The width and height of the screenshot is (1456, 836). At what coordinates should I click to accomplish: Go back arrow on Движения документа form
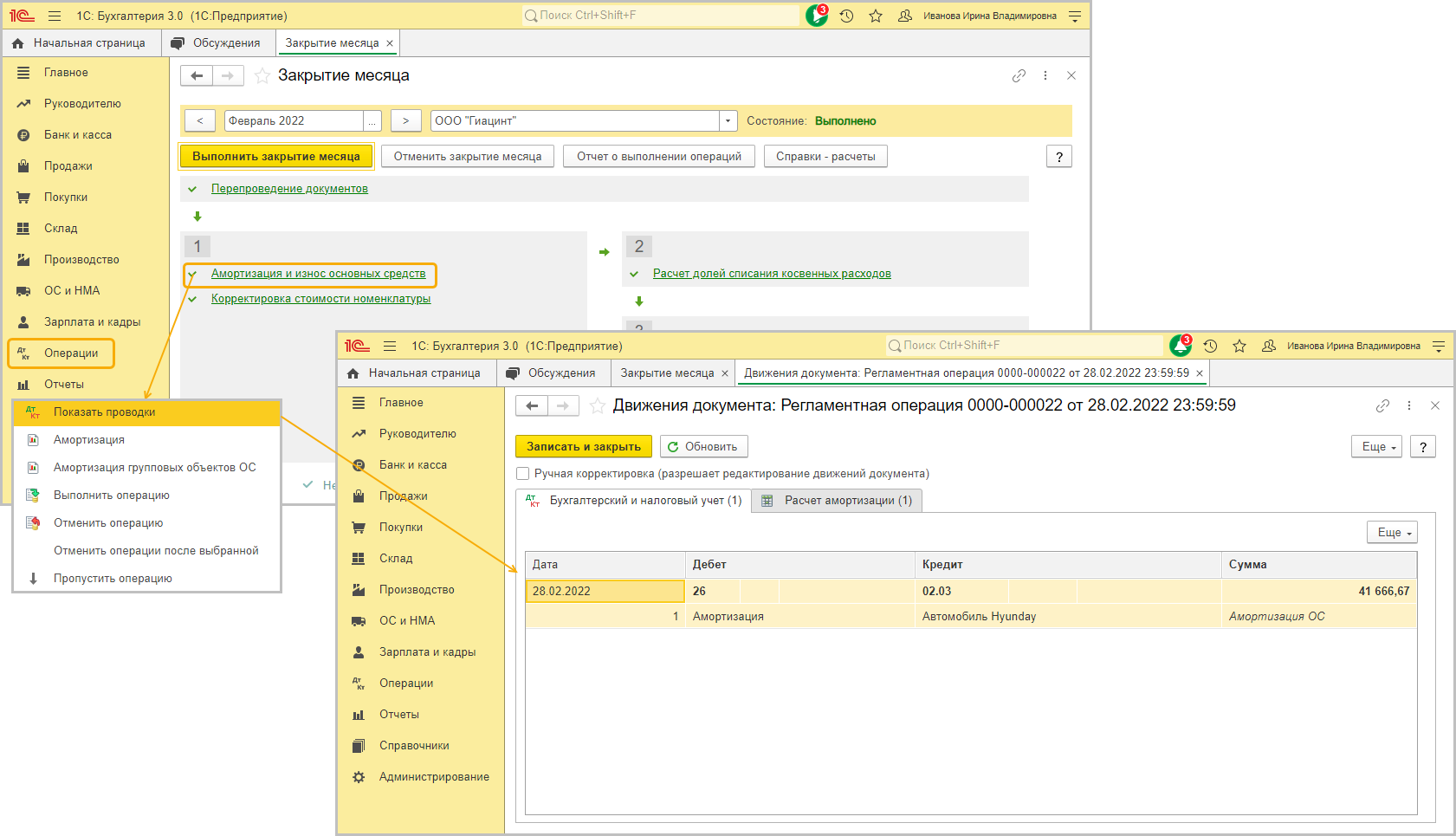pos(532,405)
